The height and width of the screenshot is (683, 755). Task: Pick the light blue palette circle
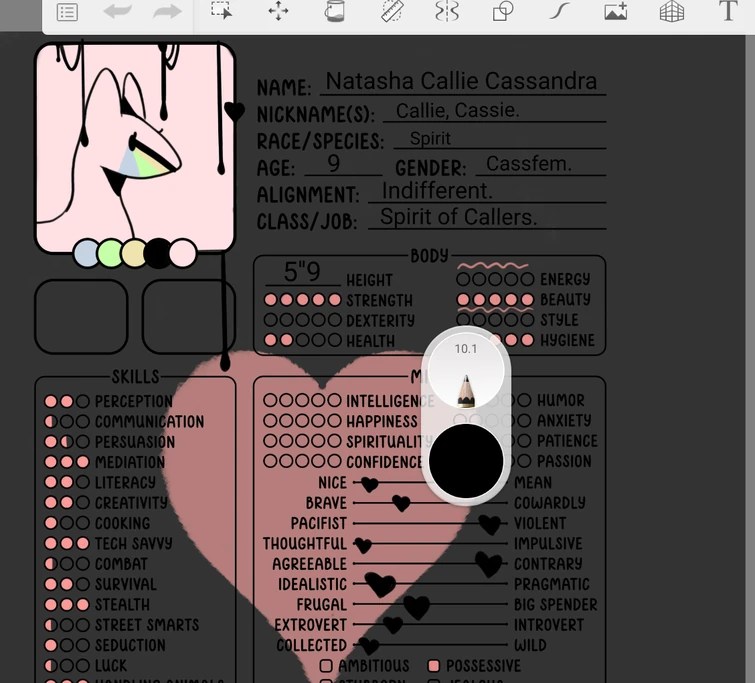[x=86, y=253]
